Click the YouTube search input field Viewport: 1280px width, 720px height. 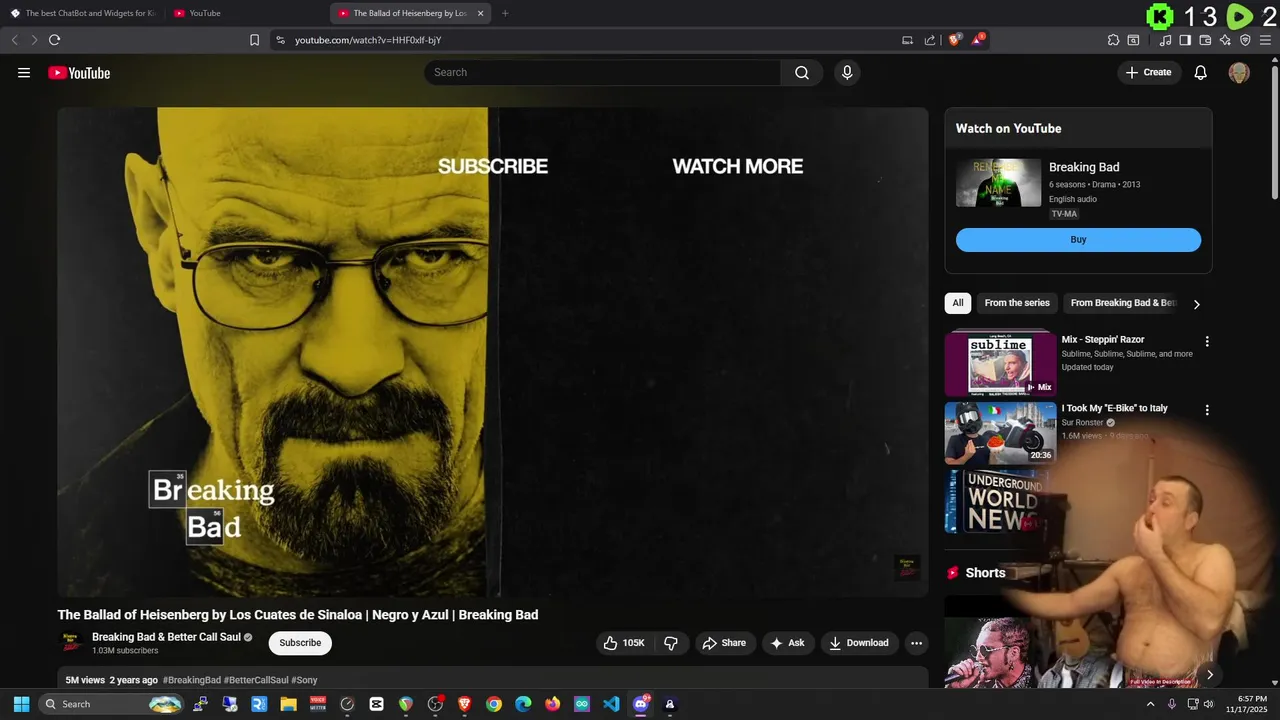point(602,72)
